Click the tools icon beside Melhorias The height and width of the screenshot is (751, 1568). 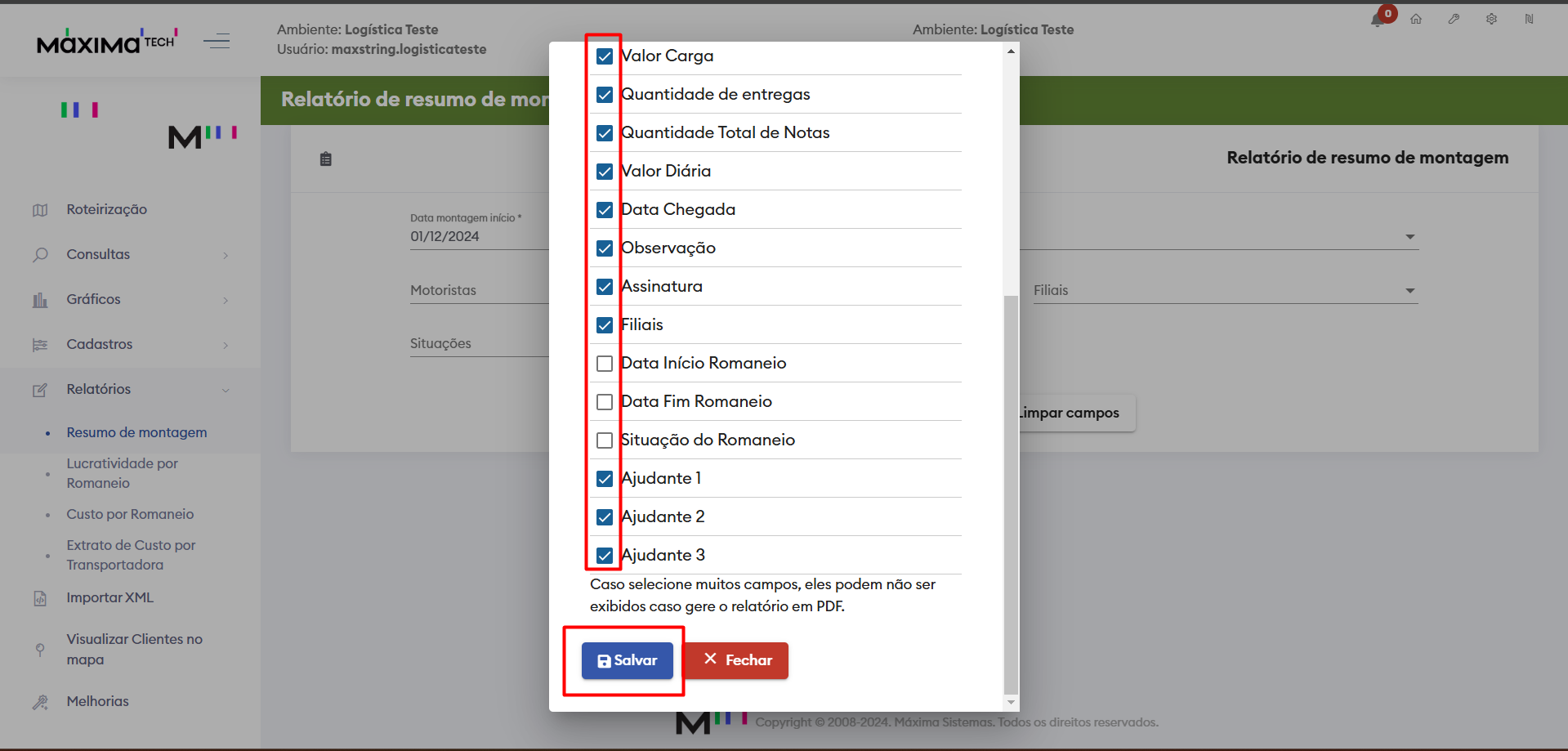[40, 702]
